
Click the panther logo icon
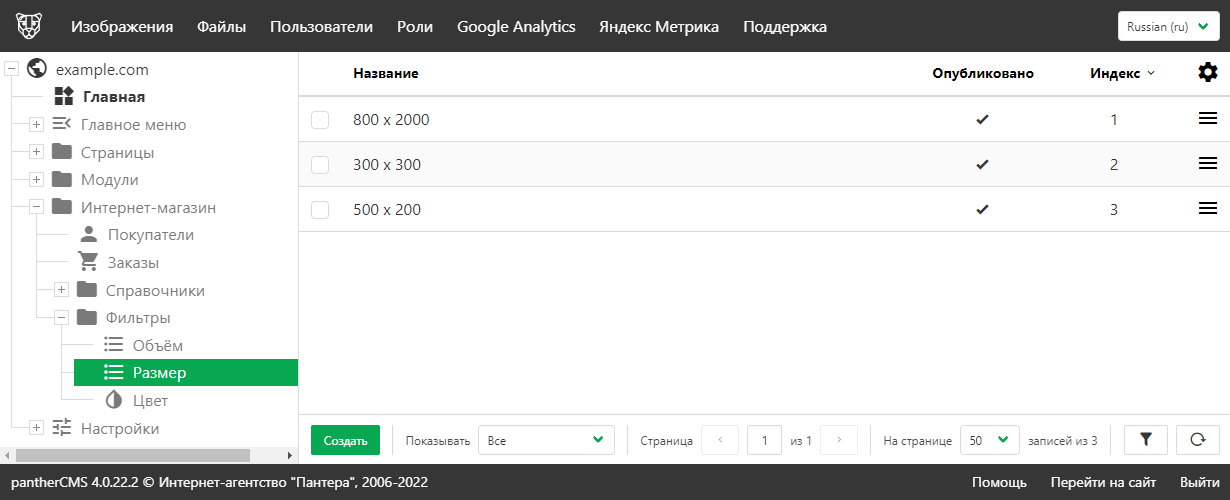coord(29,26)
